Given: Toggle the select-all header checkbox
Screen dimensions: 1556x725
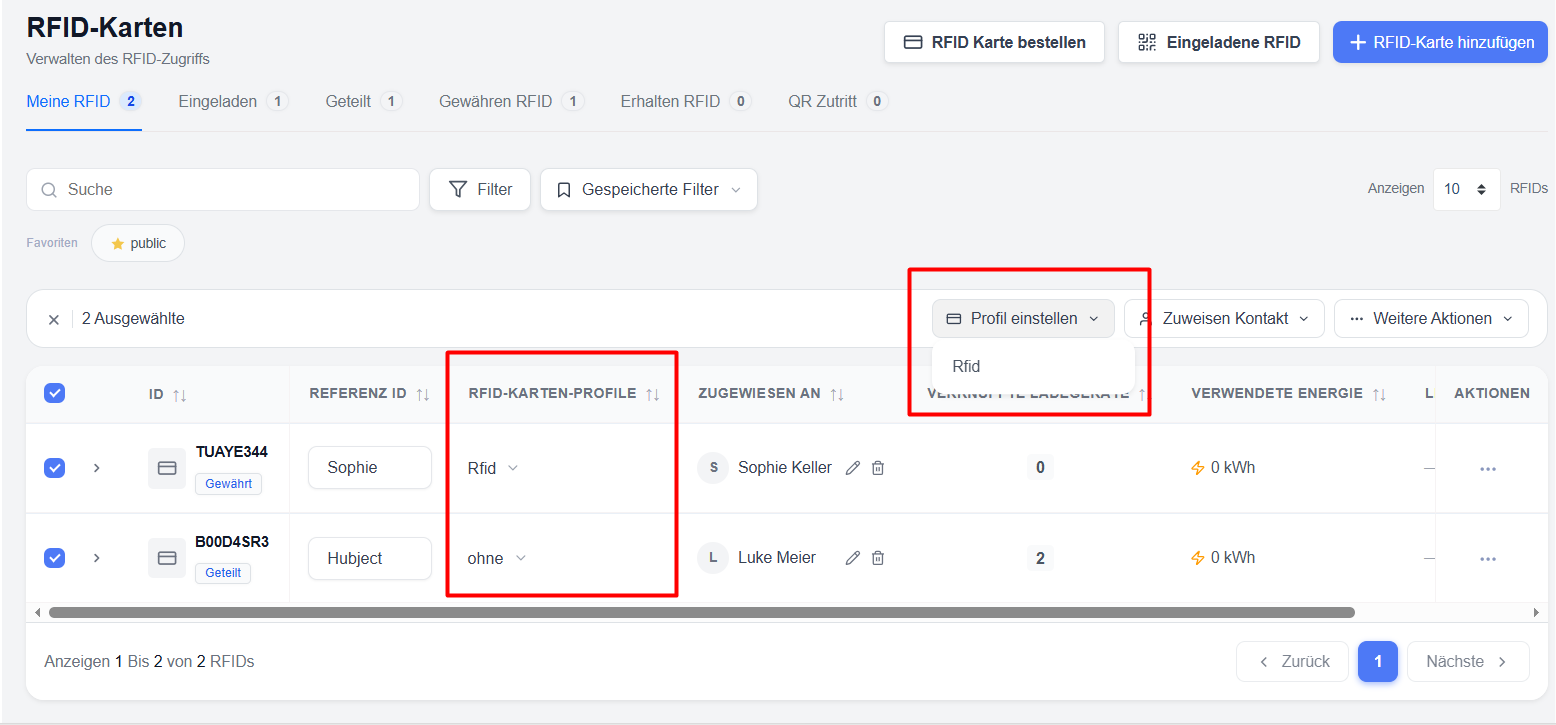Looking at the screenshot, I should [x=55, y=393].
